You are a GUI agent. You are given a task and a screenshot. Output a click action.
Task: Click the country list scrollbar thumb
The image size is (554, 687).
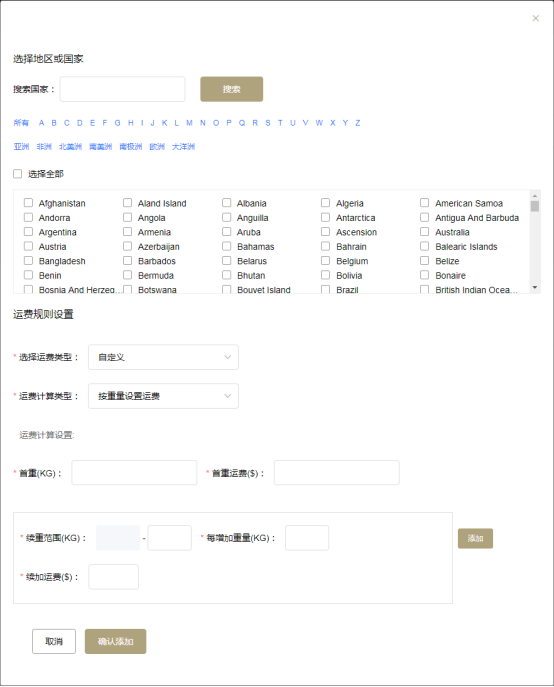click(x=535, y=206)
